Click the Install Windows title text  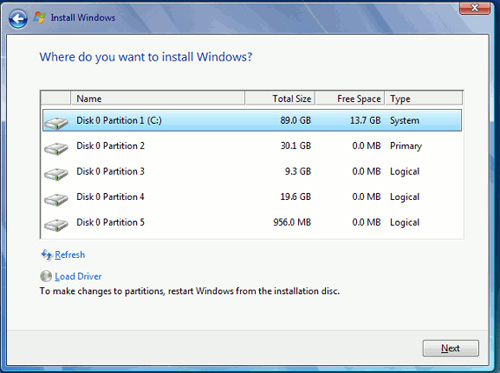[83, 18]
